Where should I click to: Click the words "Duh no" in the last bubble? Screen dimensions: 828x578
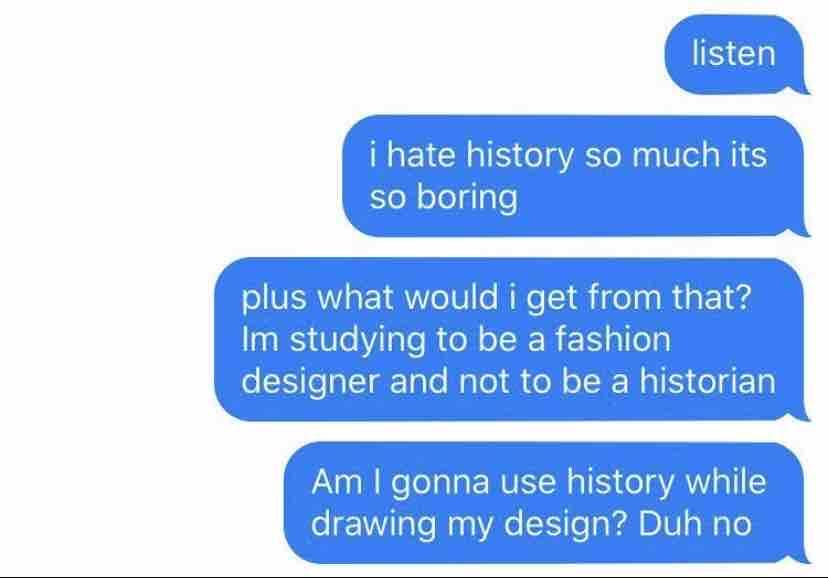pos(695,524)
